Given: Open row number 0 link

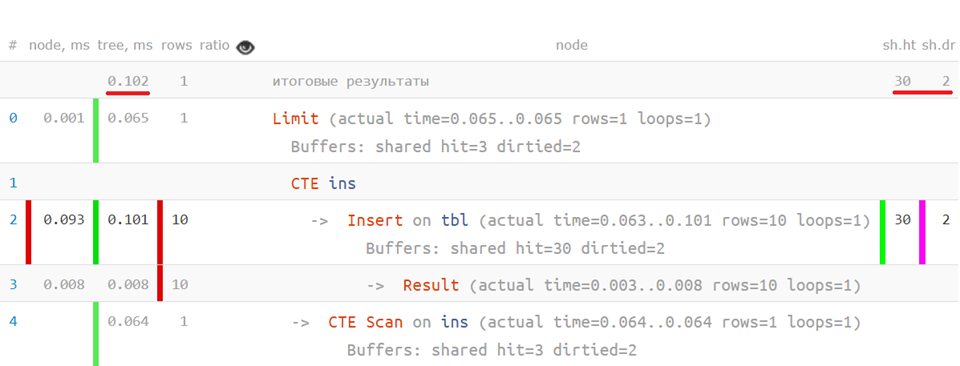Looking at the screenshot, I should point(13,118).
